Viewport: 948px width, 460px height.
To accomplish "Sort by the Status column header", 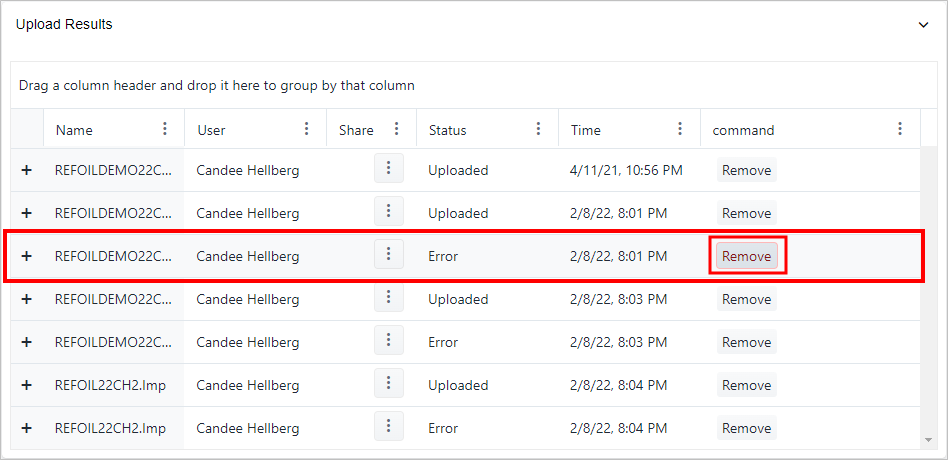I will coord(447,130).
